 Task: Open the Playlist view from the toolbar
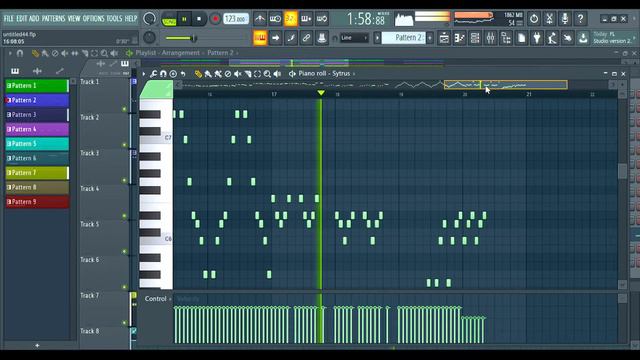(444, 38)
